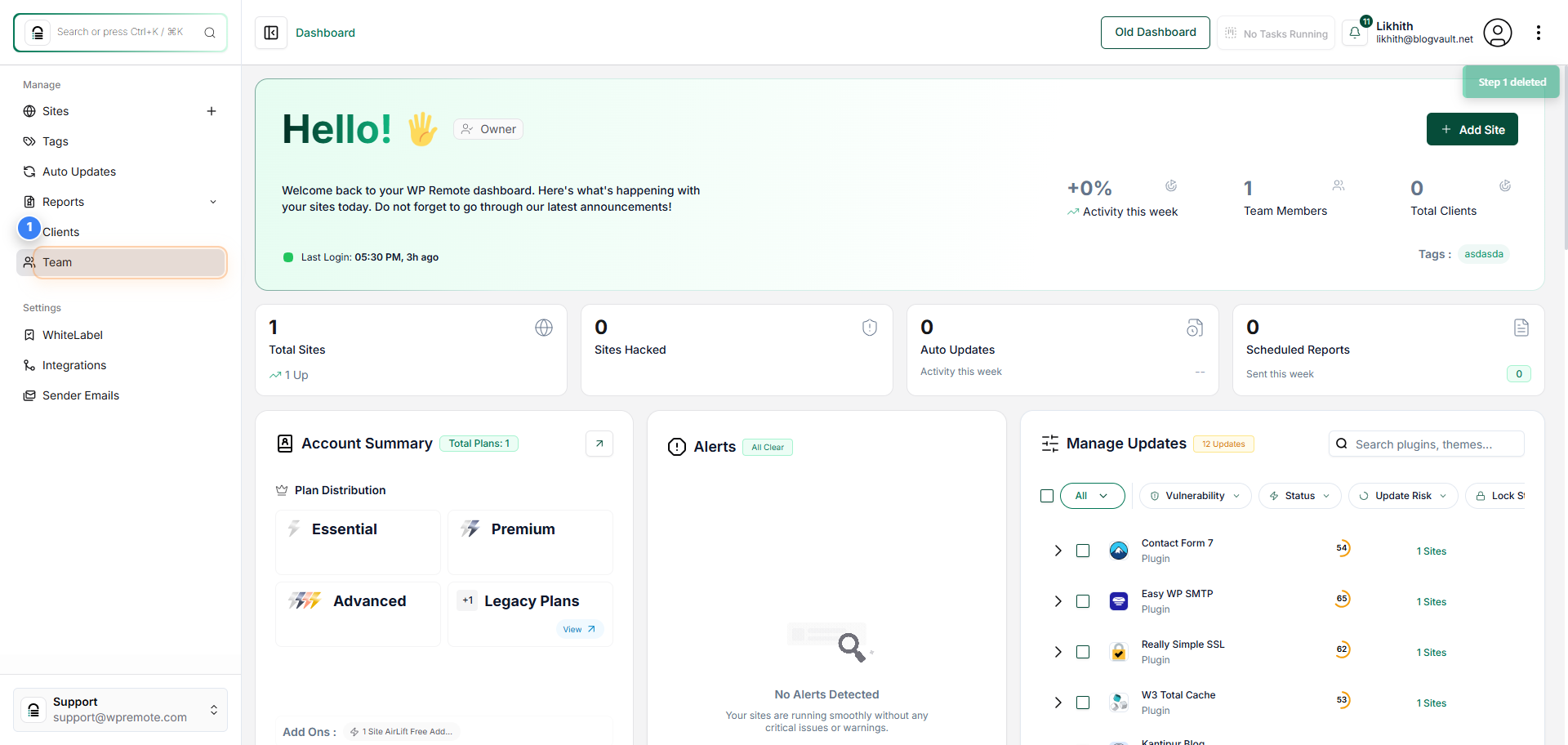Select the Easy WP SMTP checkbox
Viewport: 1568px width, 745px height.
(1083, 601)
